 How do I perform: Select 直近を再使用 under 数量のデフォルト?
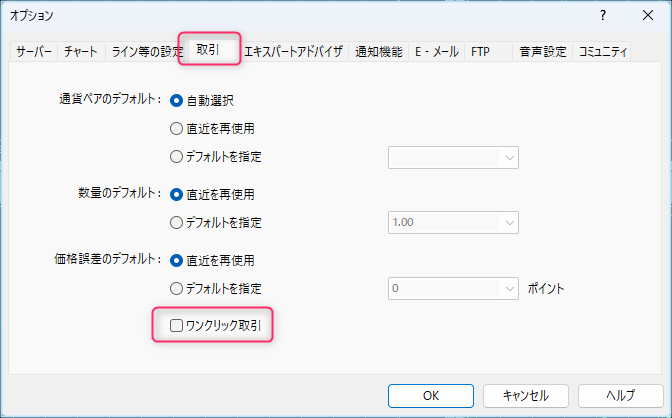coord(177,194)
